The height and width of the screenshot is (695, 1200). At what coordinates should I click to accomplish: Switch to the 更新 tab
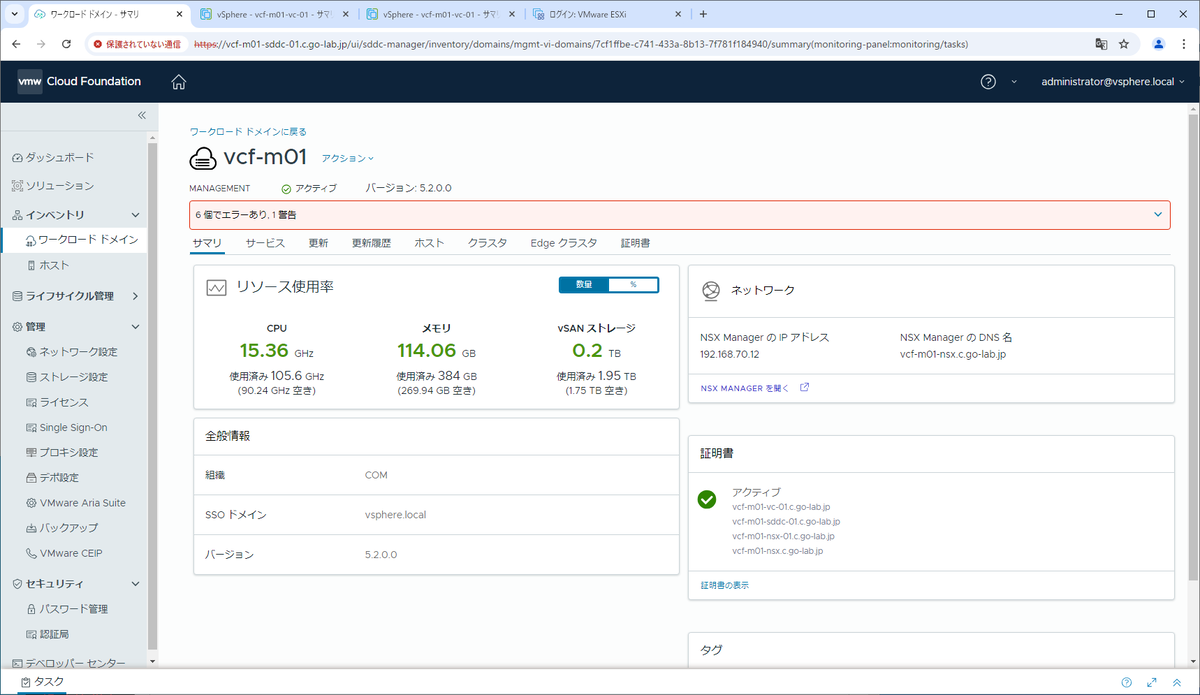(318, 243)
